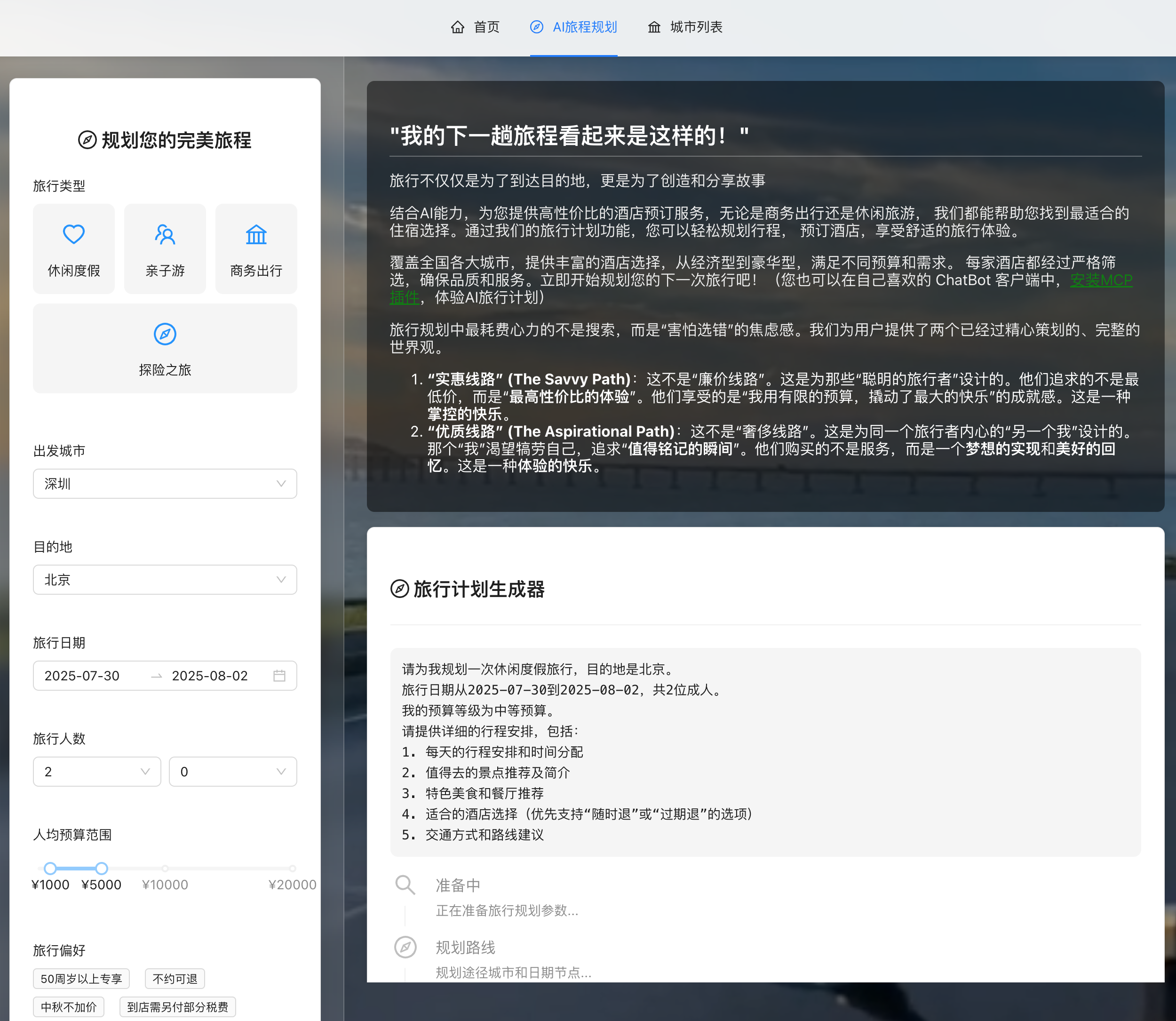Screen dimensions: 1176x1021
Task: Toggle the 50周岁以上专享 preference tag
Action: click(81, 979)
